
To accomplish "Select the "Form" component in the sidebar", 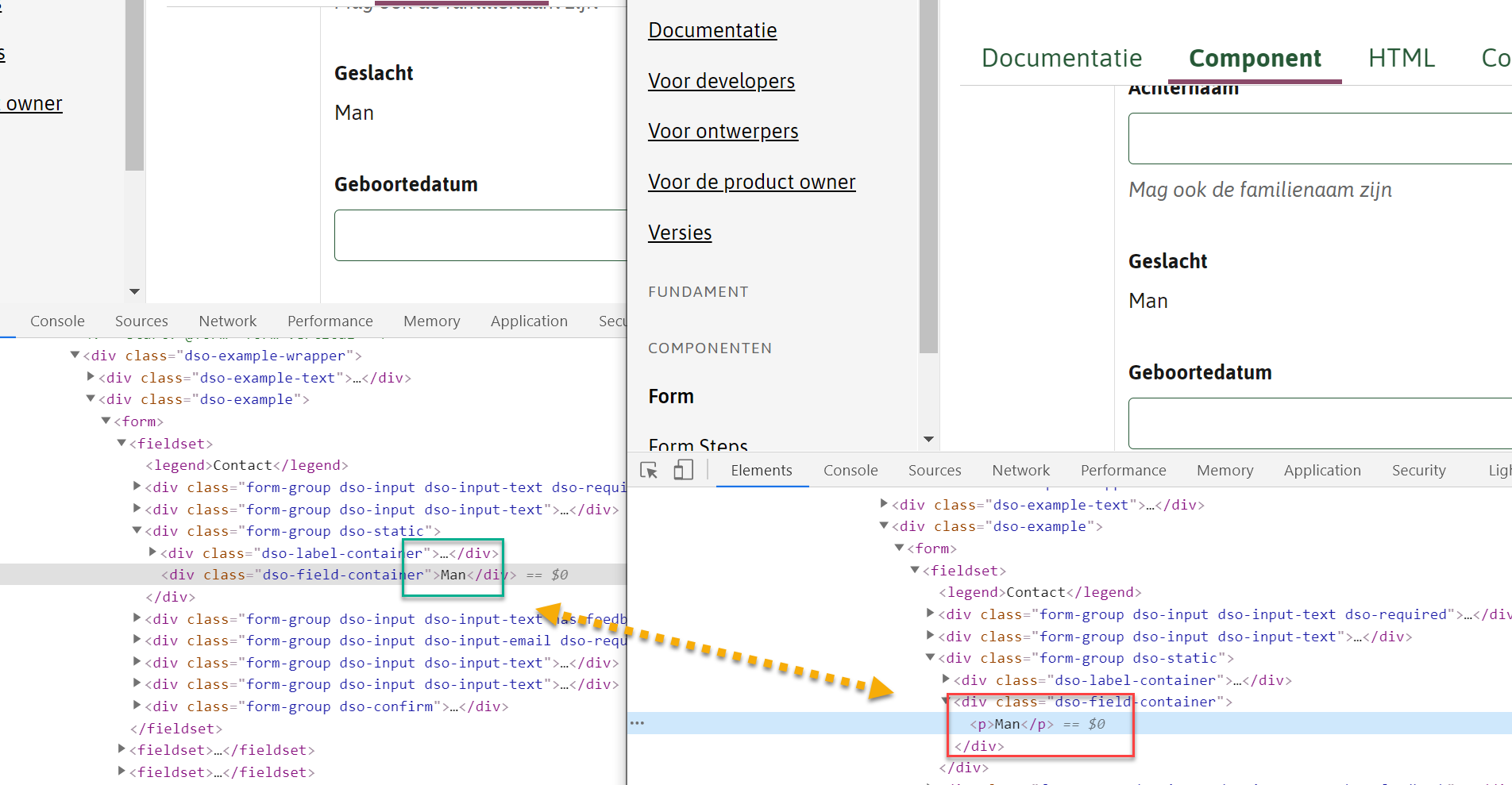I will [670, 395].
